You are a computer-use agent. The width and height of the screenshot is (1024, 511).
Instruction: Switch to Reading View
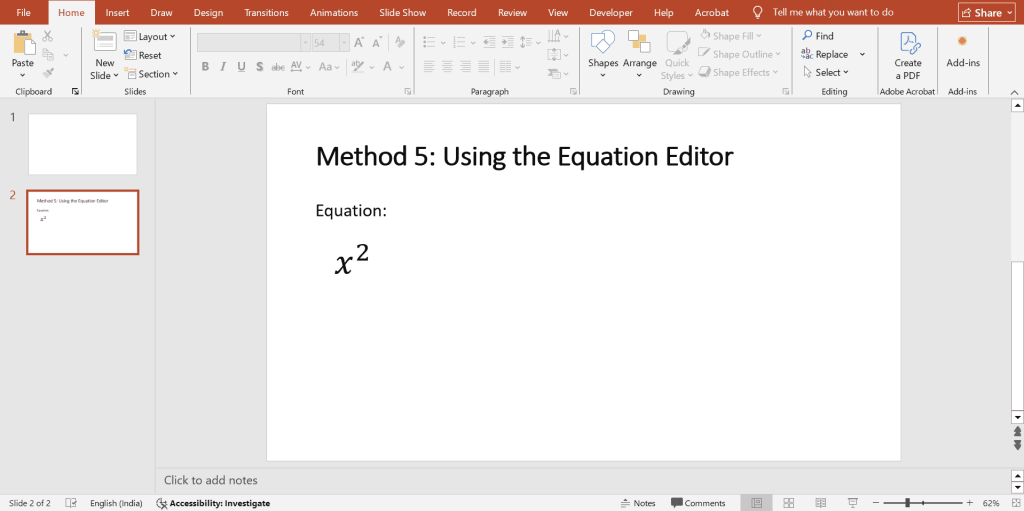pos(821,503)
